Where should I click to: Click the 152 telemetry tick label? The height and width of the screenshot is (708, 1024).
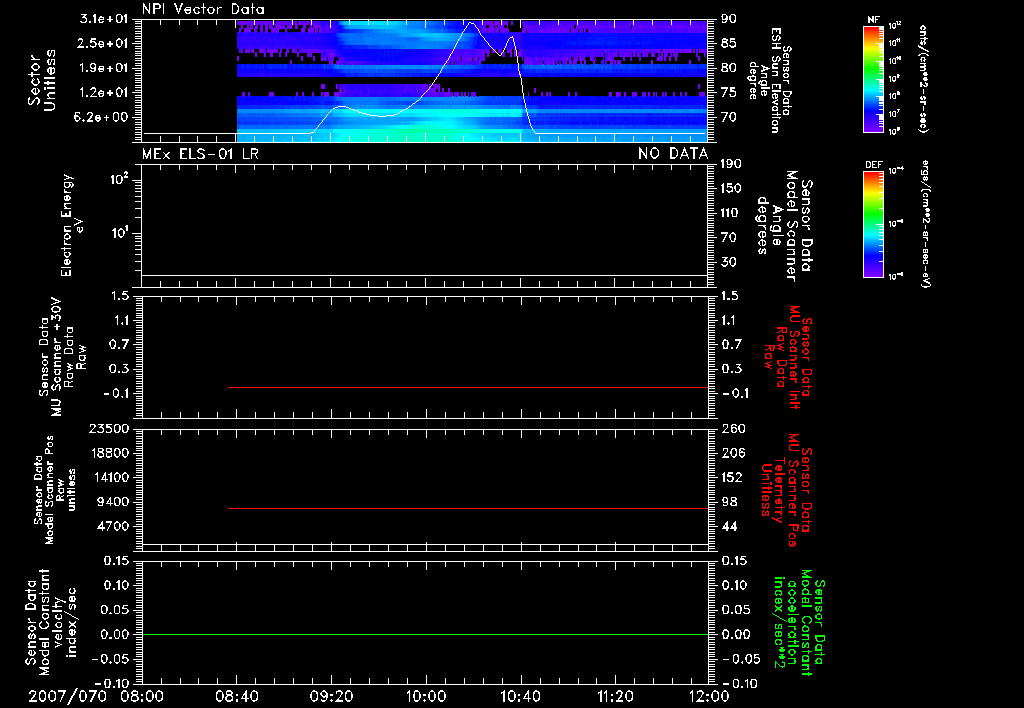733,477
